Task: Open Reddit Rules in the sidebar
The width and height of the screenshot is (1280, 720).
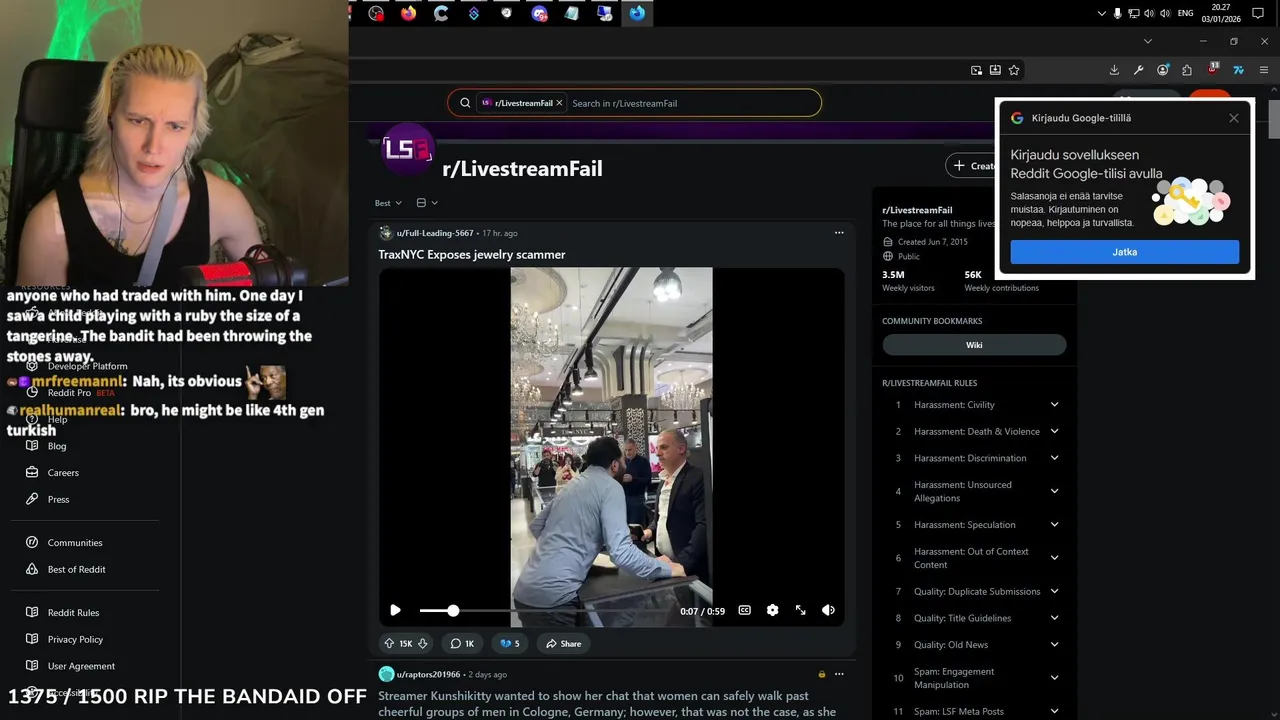Action: 74,613
